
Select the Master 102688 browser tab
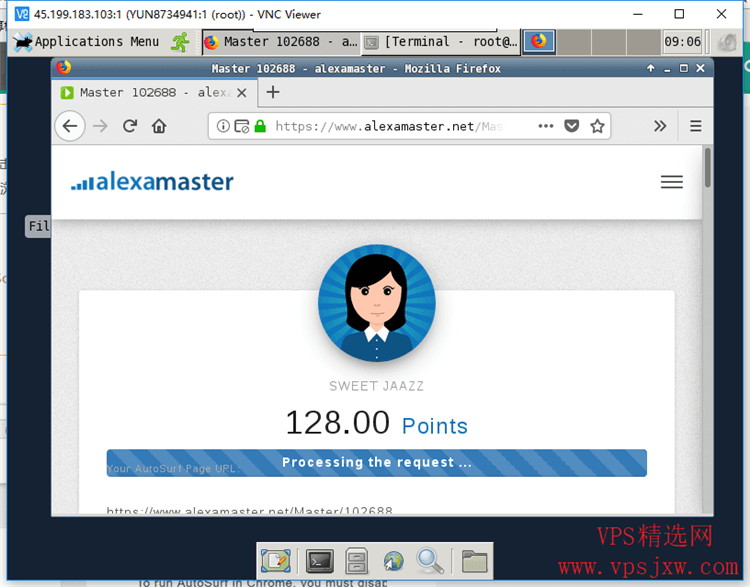[150, 92]
